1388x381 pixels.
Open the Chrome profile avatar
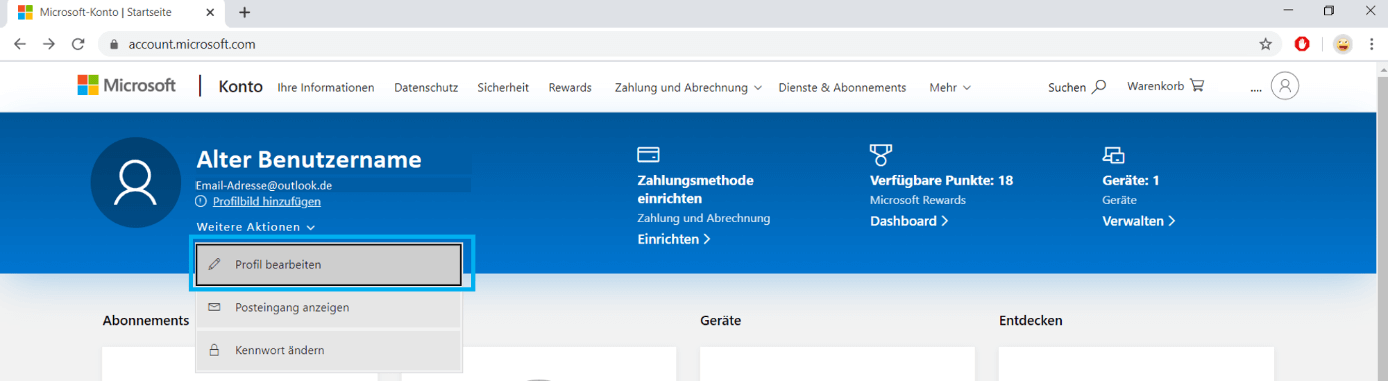[x=1343, y=44]
